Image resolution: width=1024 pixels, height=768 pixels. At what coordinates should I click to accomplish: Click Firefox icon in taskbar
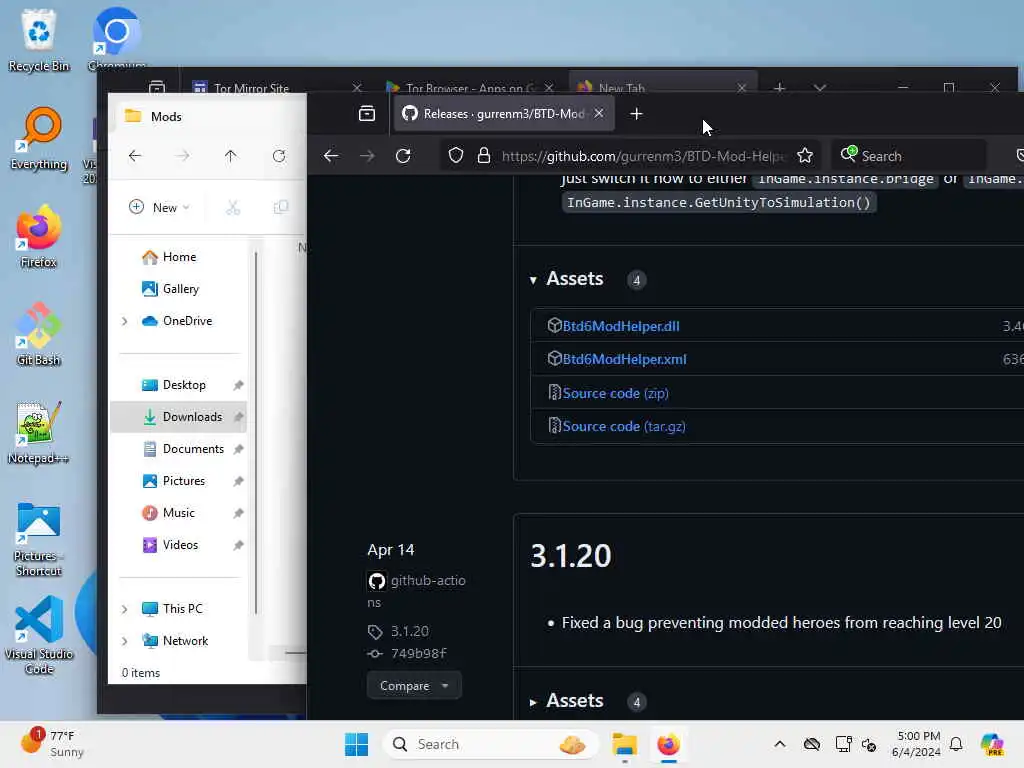[668, 744]
